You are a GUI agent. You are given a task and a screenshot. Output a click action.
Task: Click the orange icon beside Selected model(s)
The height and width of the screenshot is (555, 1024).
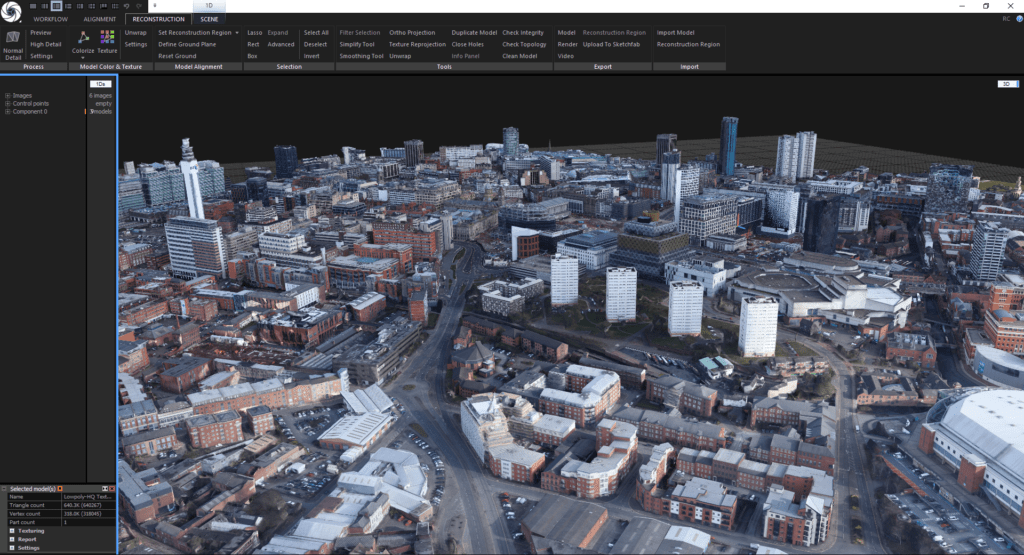pos(60,488)
